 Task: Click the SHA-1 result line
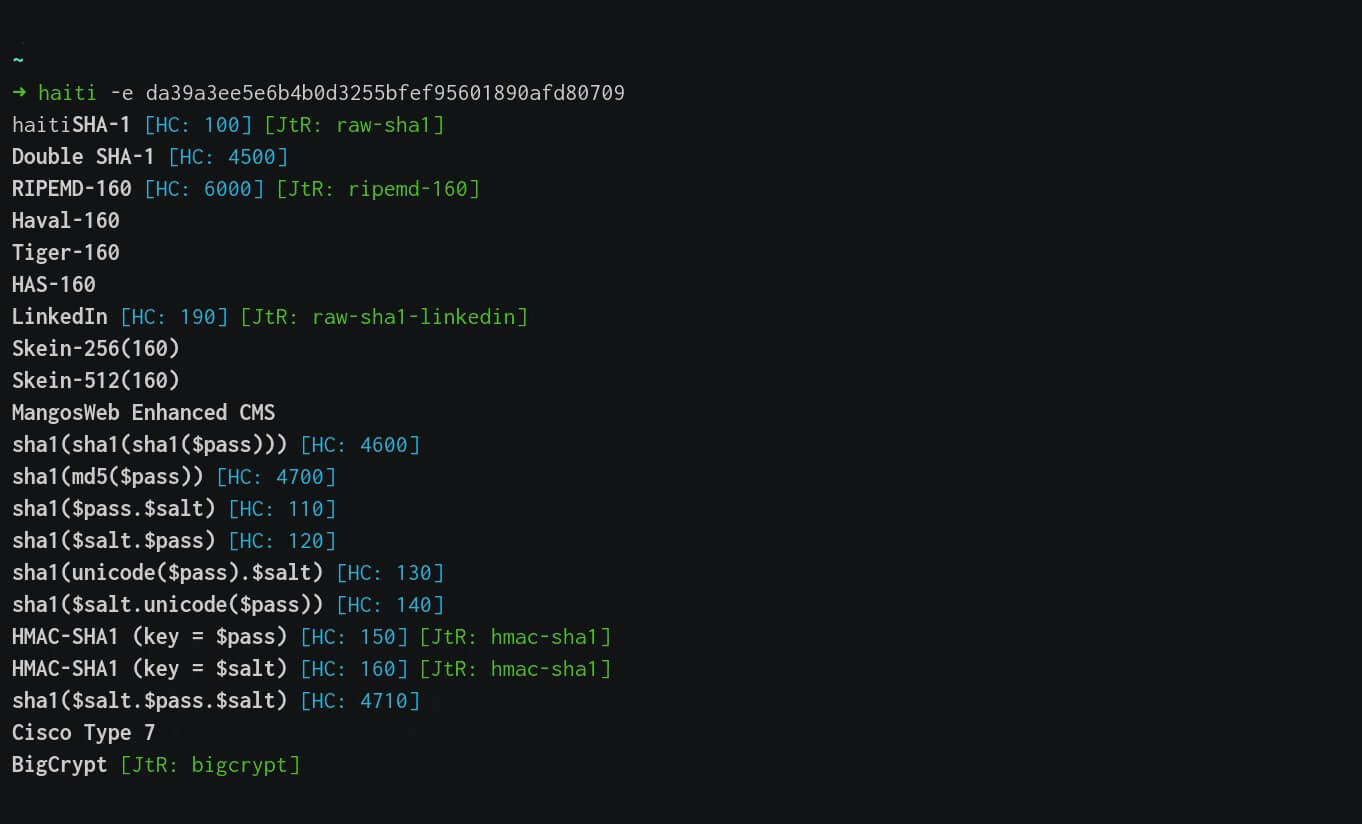[x=101, y=125]
